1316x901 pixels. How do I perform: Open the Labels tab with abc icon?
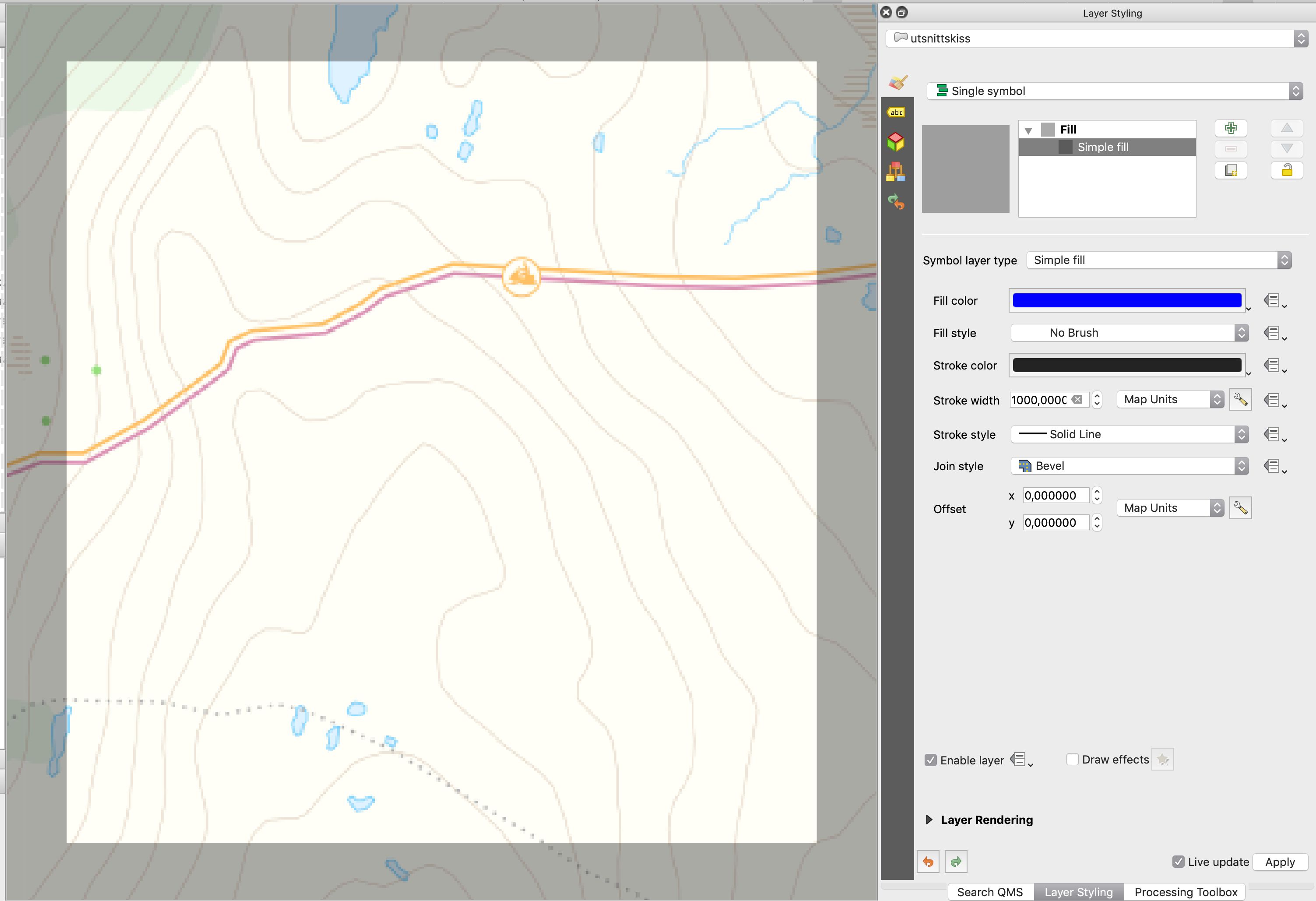click(x=897, y=112)
